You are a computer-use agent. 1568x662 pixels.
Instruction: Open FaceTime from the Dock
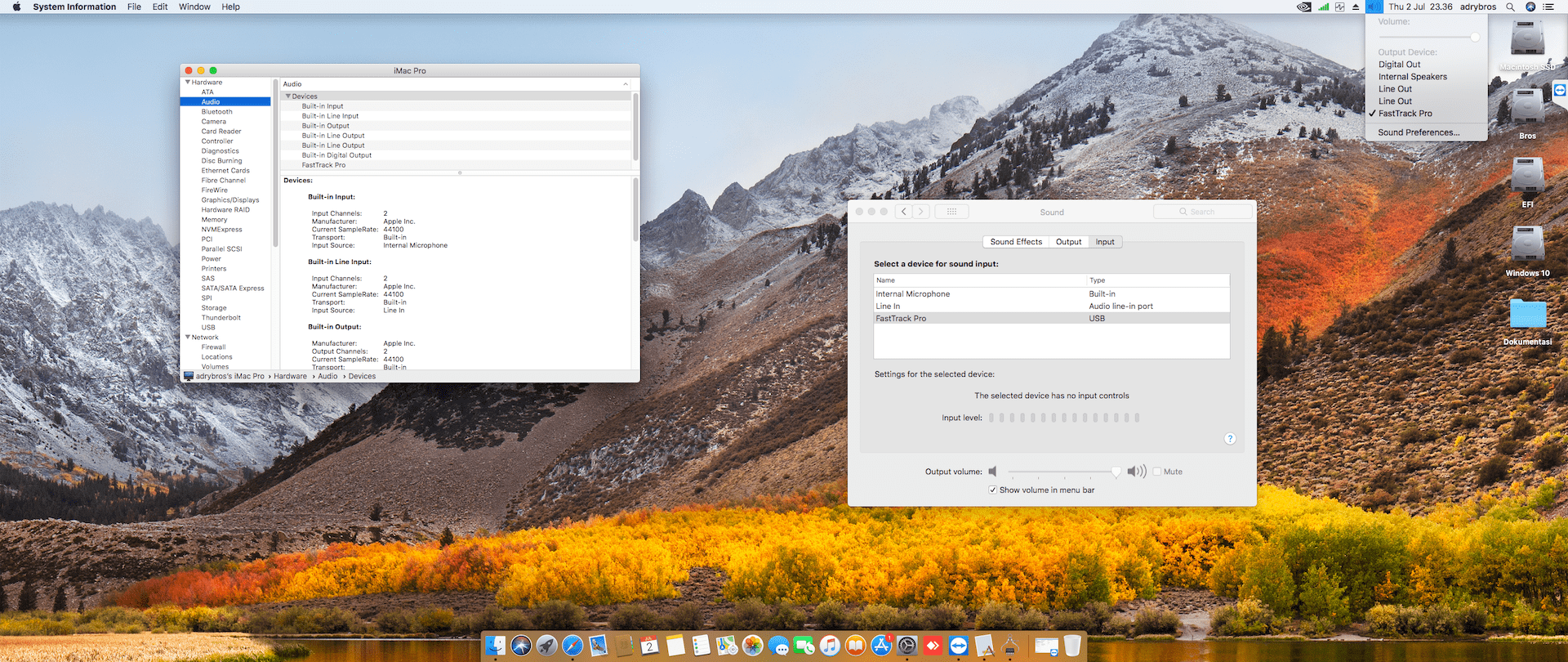tap(804, 646)
